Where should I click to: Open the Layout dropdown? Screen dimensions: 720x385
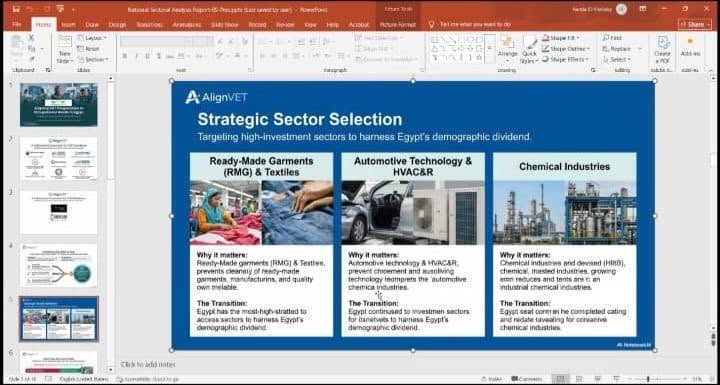pos(92,38)
